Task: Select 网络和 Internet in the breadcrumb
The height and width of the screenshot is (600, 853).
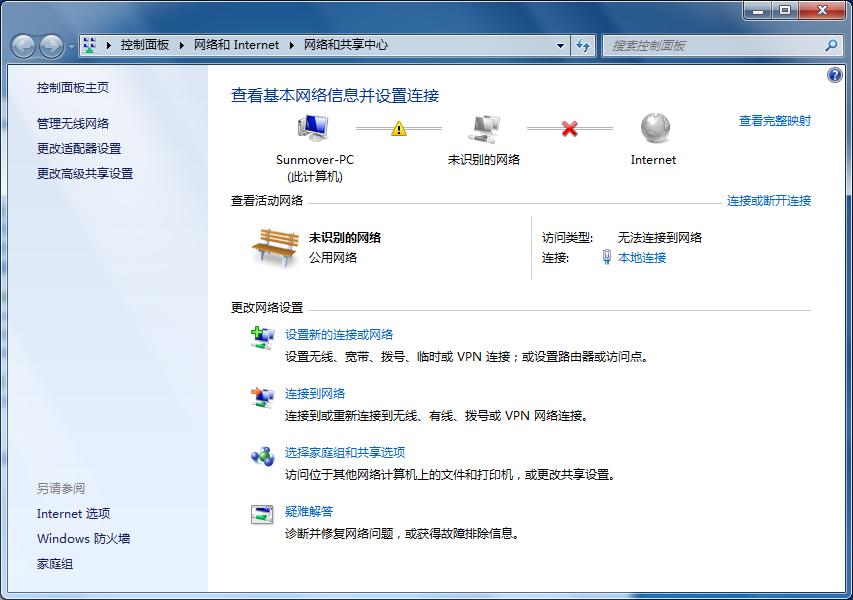Action: coord(237,45)
